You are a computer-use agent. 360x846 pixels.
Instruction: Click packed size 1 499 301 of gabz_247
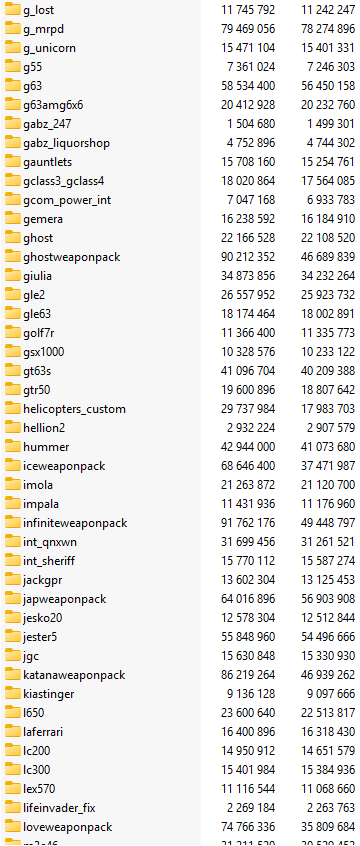point(331,124)
